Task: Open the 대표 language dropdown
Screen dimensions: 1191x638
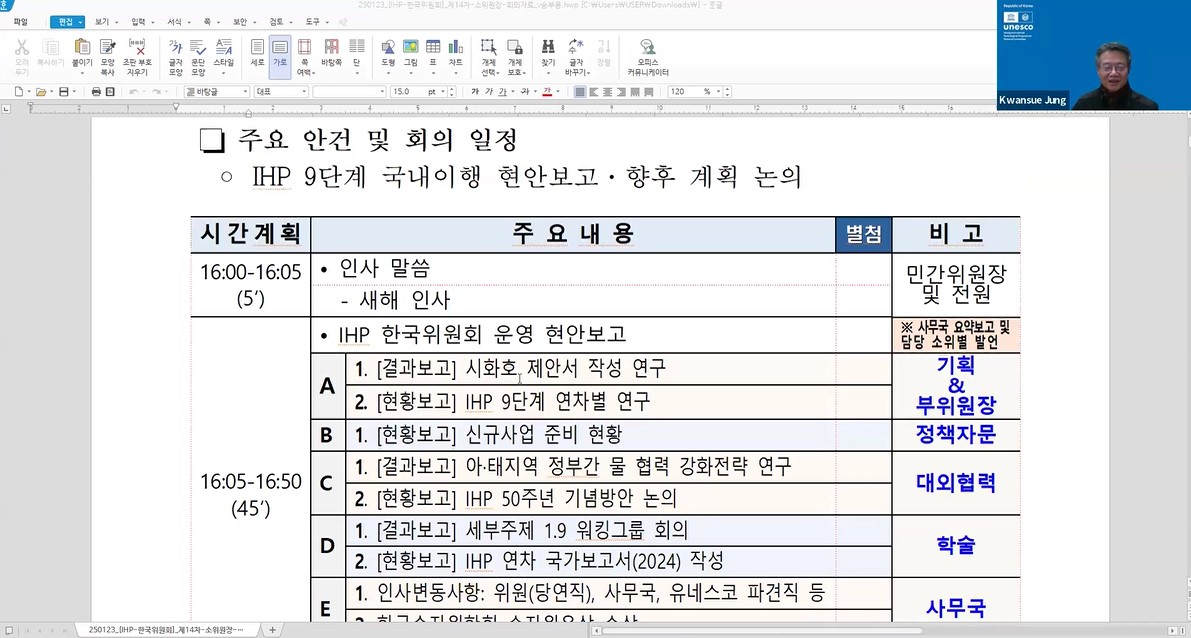Action: point(281,92)
